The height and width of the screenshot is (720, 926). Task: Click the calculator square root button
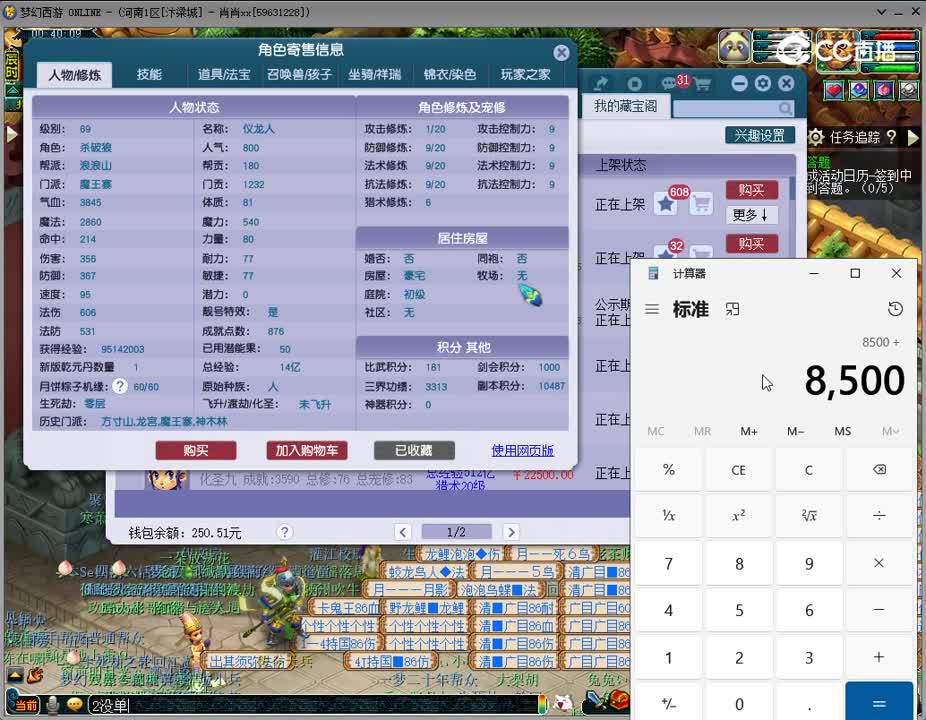click(x=808, y=516)
